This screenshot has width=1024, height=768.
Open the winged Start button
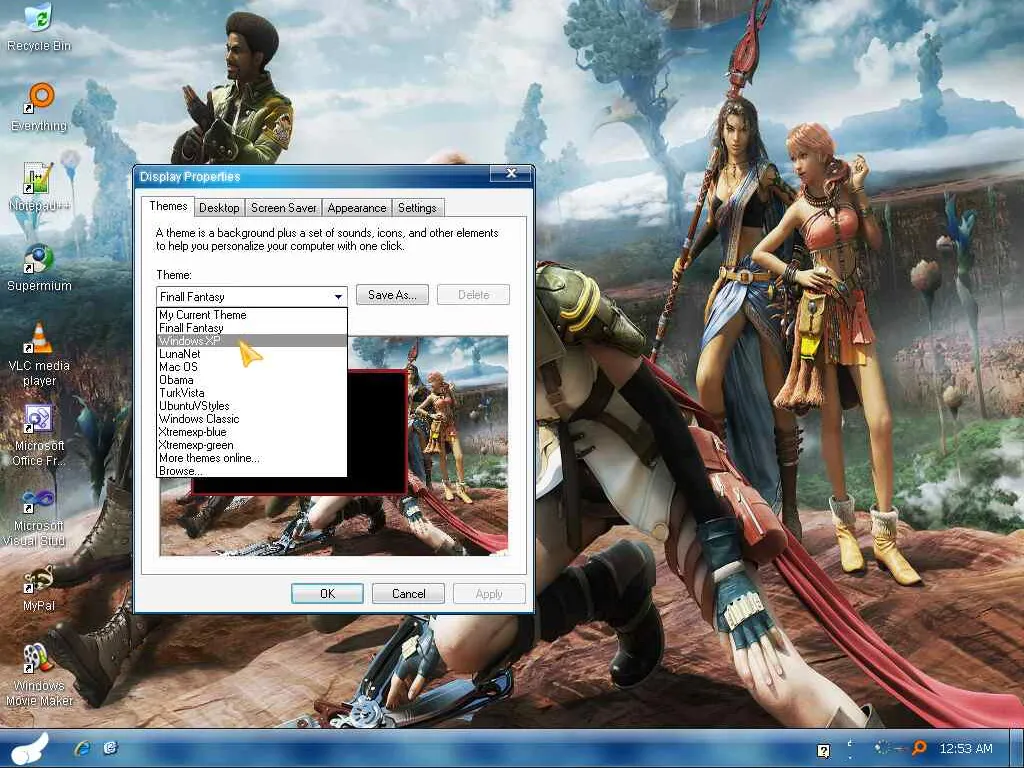tap(29, 748)
